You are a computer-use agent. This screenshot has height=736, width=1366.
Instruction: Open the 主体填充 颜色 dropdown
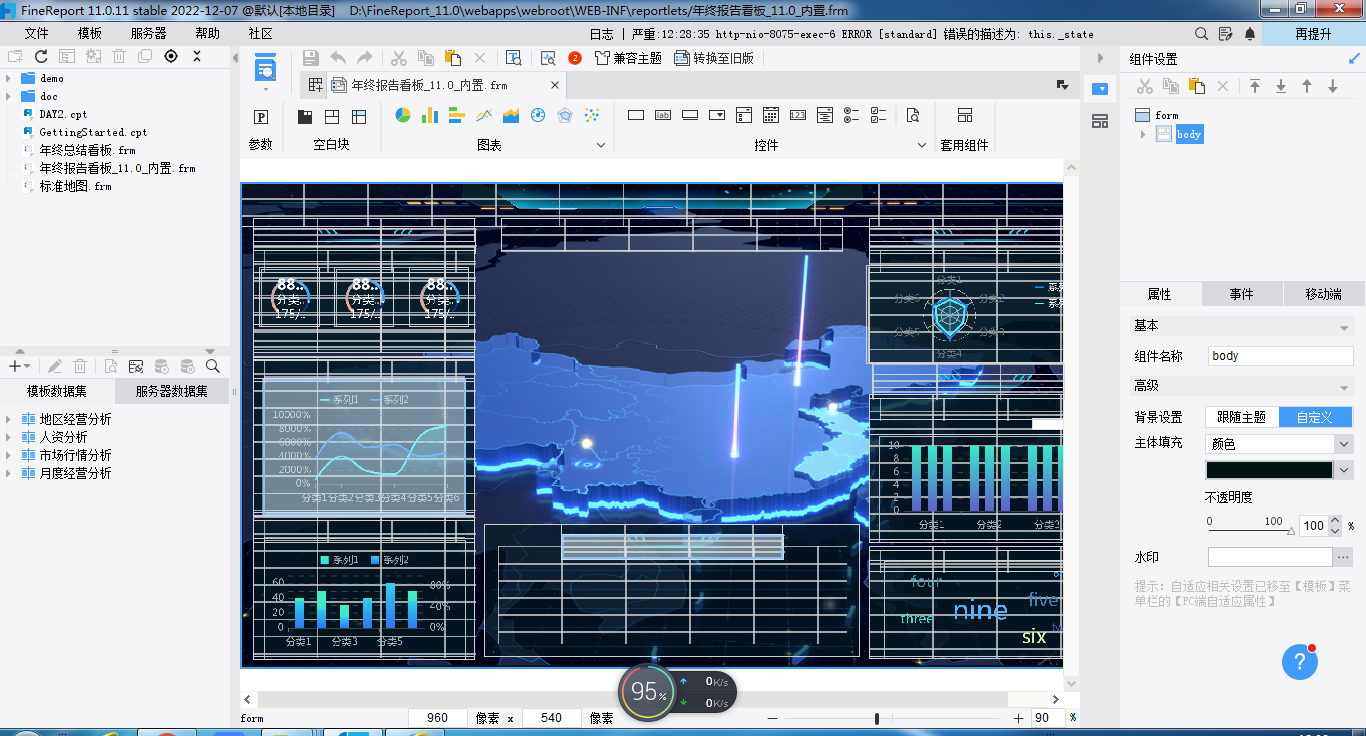(x=1279, y=444)
